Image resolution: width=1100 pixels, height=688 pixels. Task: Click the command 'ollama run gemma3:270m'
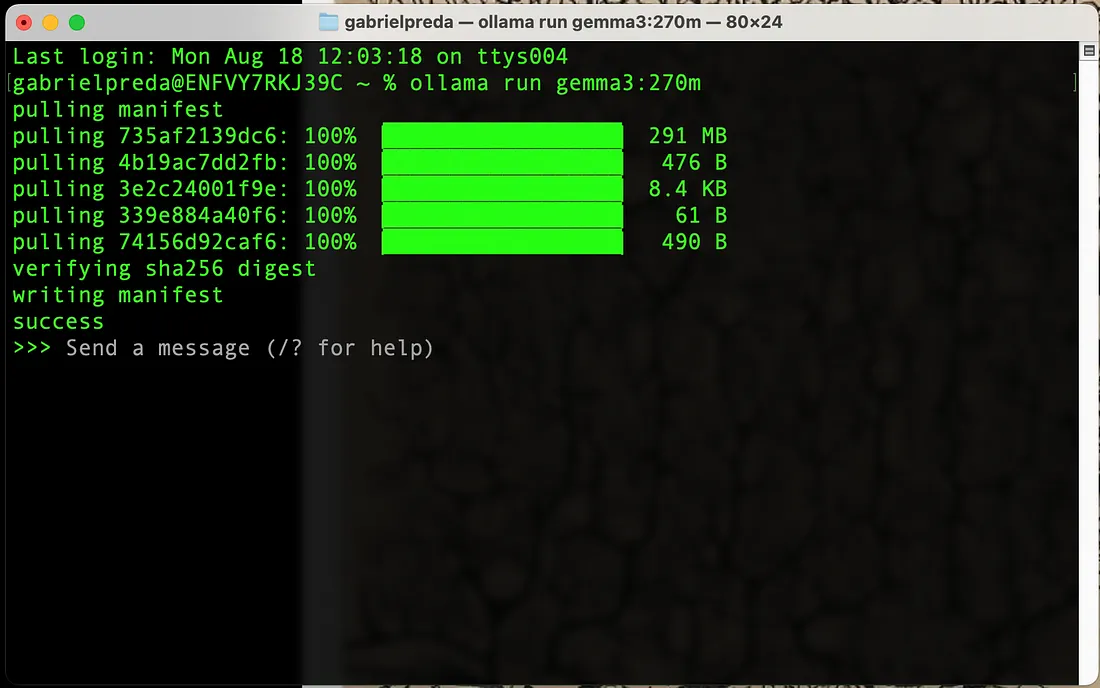pyautogui.click(x=555, y=83)
